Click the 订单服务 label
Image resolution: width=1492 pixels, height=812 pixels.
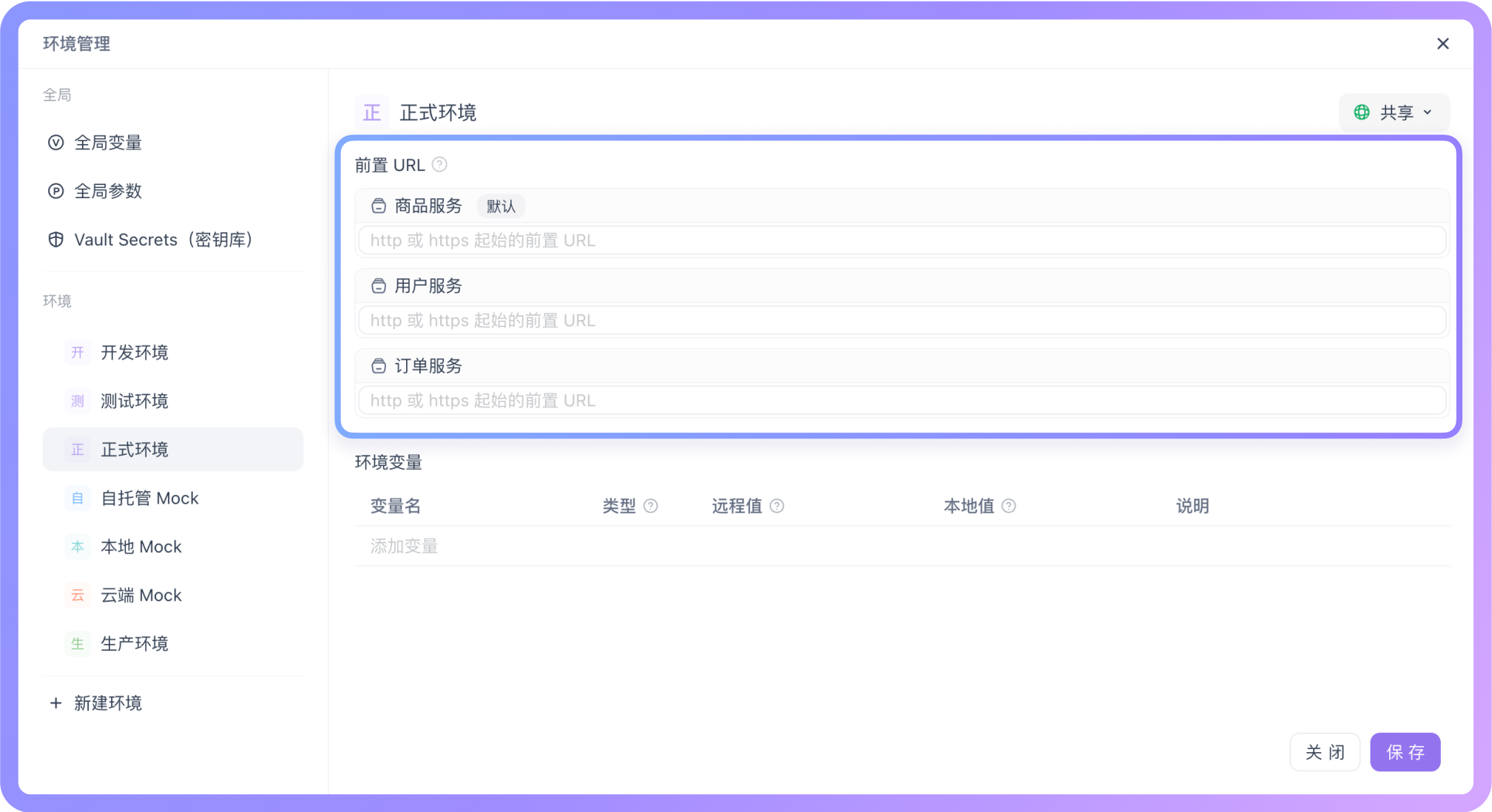(x=428, y=365)
